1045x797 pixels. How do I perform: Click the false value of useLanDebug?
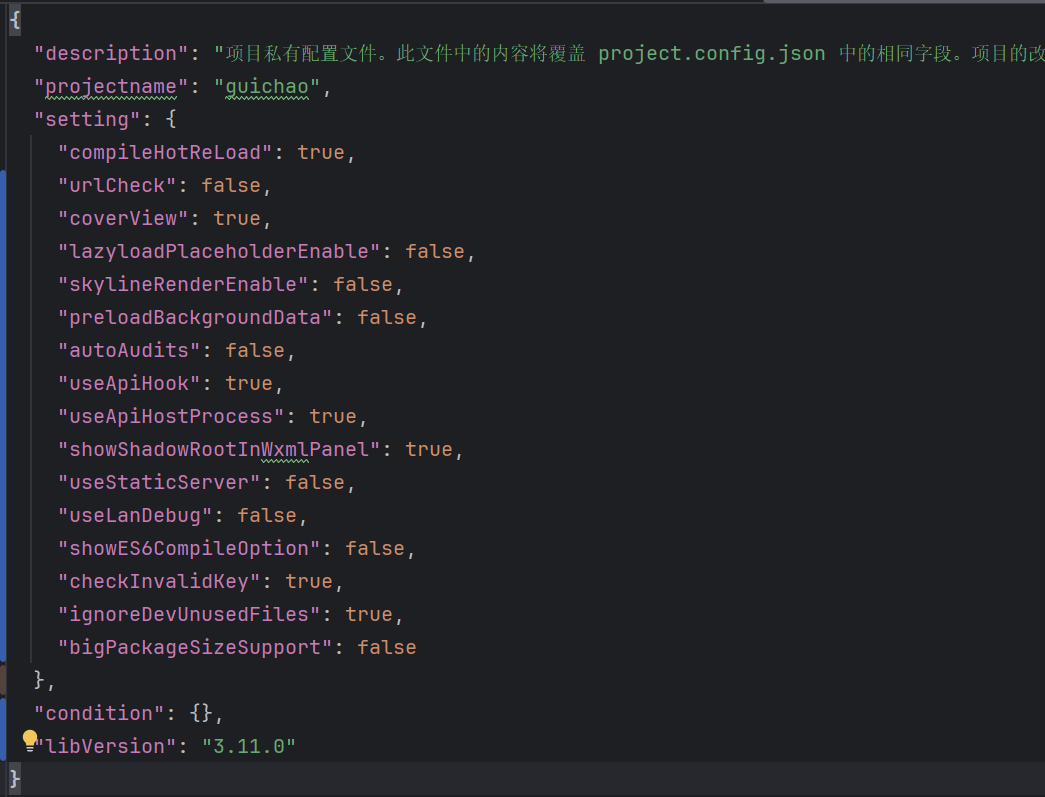click(267, 516)
